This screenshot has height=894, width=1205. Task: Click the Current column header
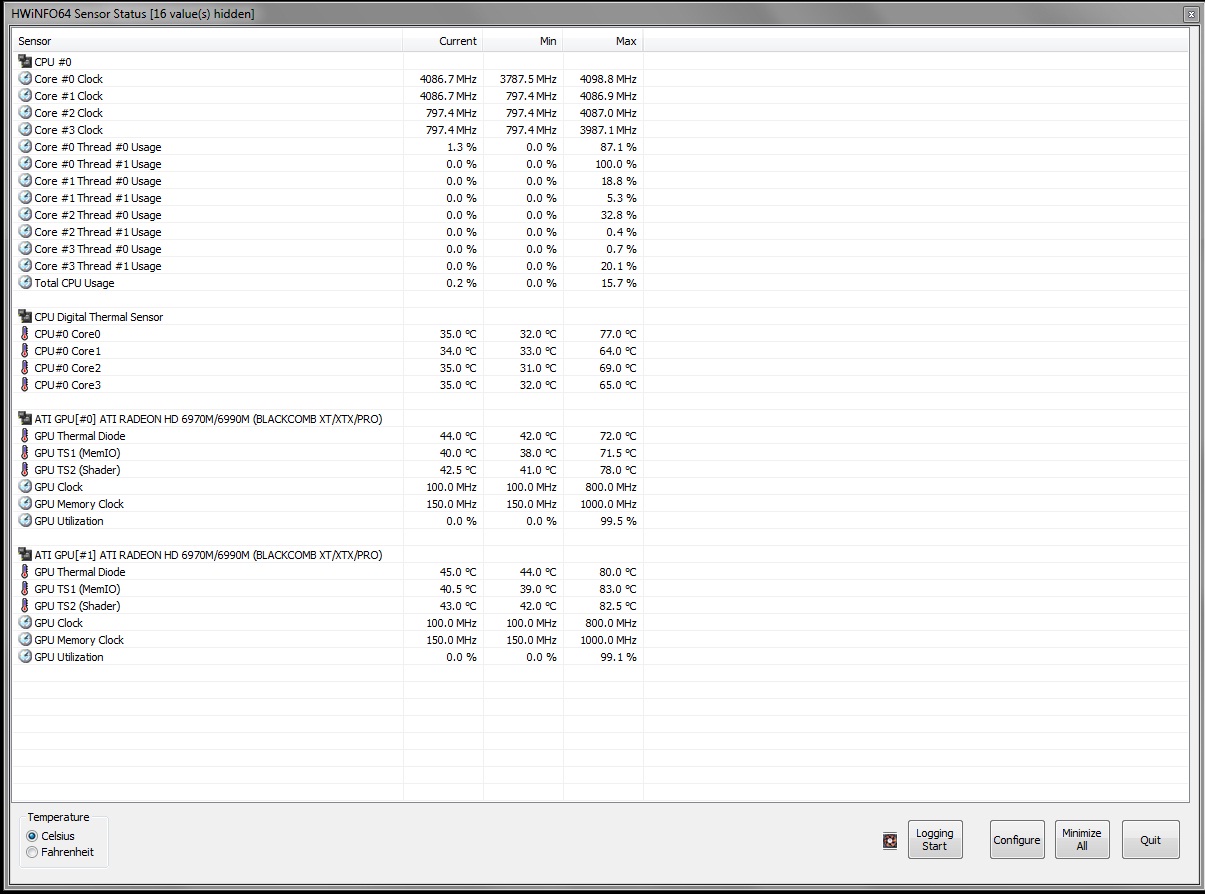pos(443,41)
